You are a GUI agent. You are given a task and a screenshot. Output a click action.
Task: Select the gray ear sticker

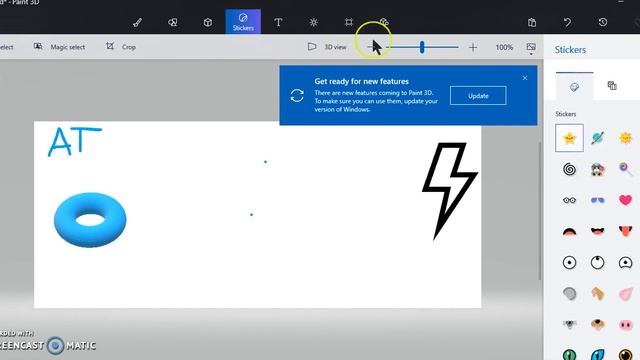[x=569, y=293]
